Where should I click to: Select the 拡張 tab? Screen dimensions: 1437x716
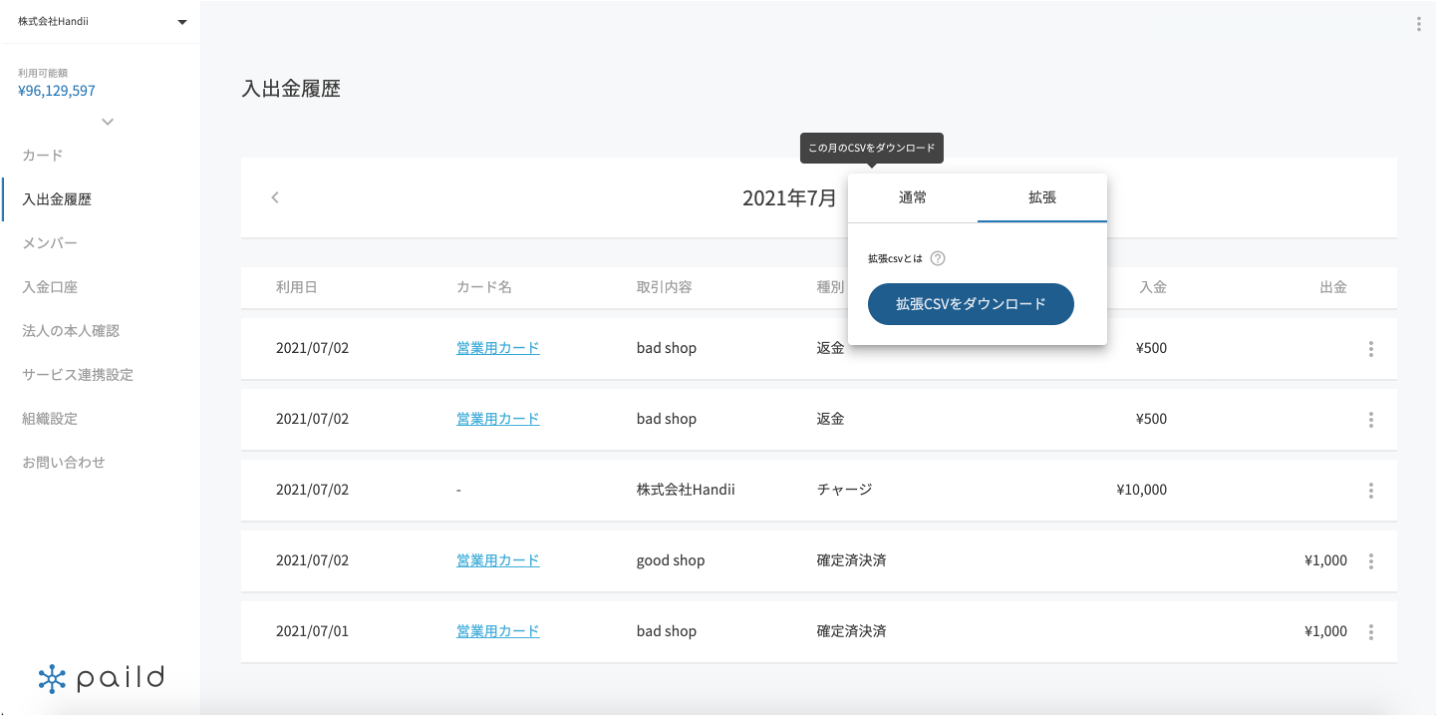pyautogui.click(x=1042, y=198)
